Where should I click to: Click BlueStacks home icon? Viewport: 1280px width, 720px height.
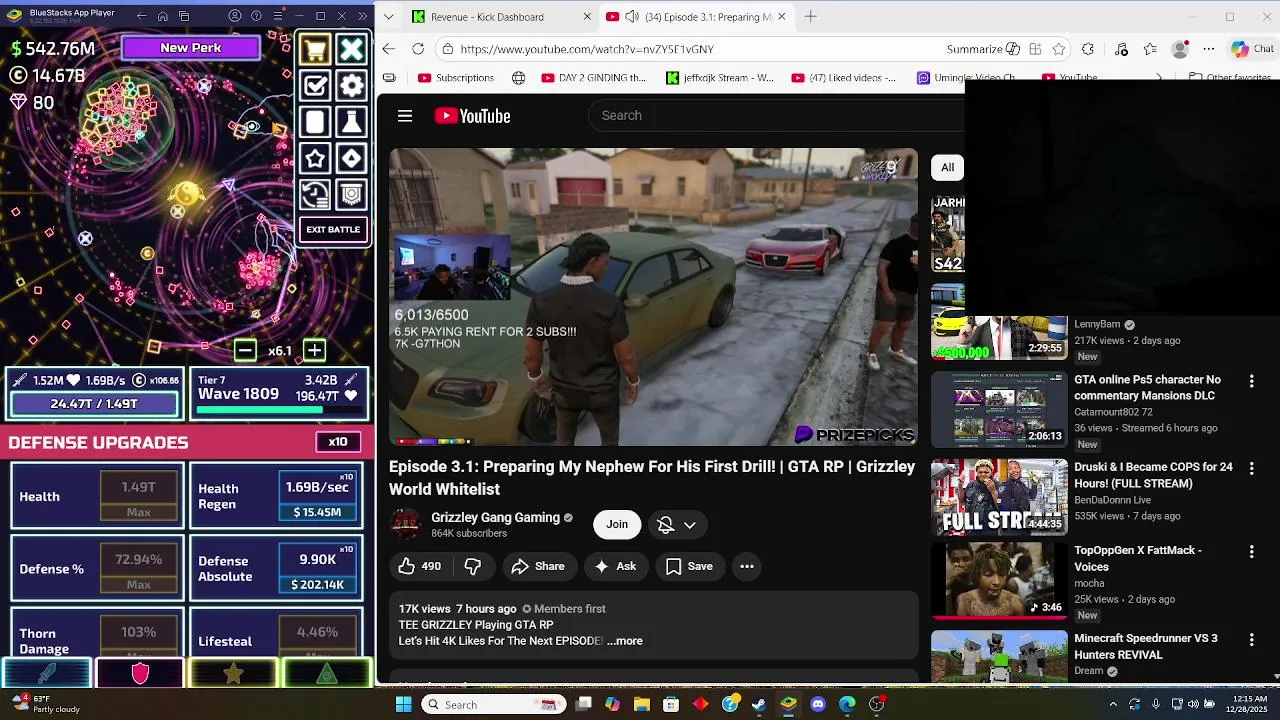162,16
